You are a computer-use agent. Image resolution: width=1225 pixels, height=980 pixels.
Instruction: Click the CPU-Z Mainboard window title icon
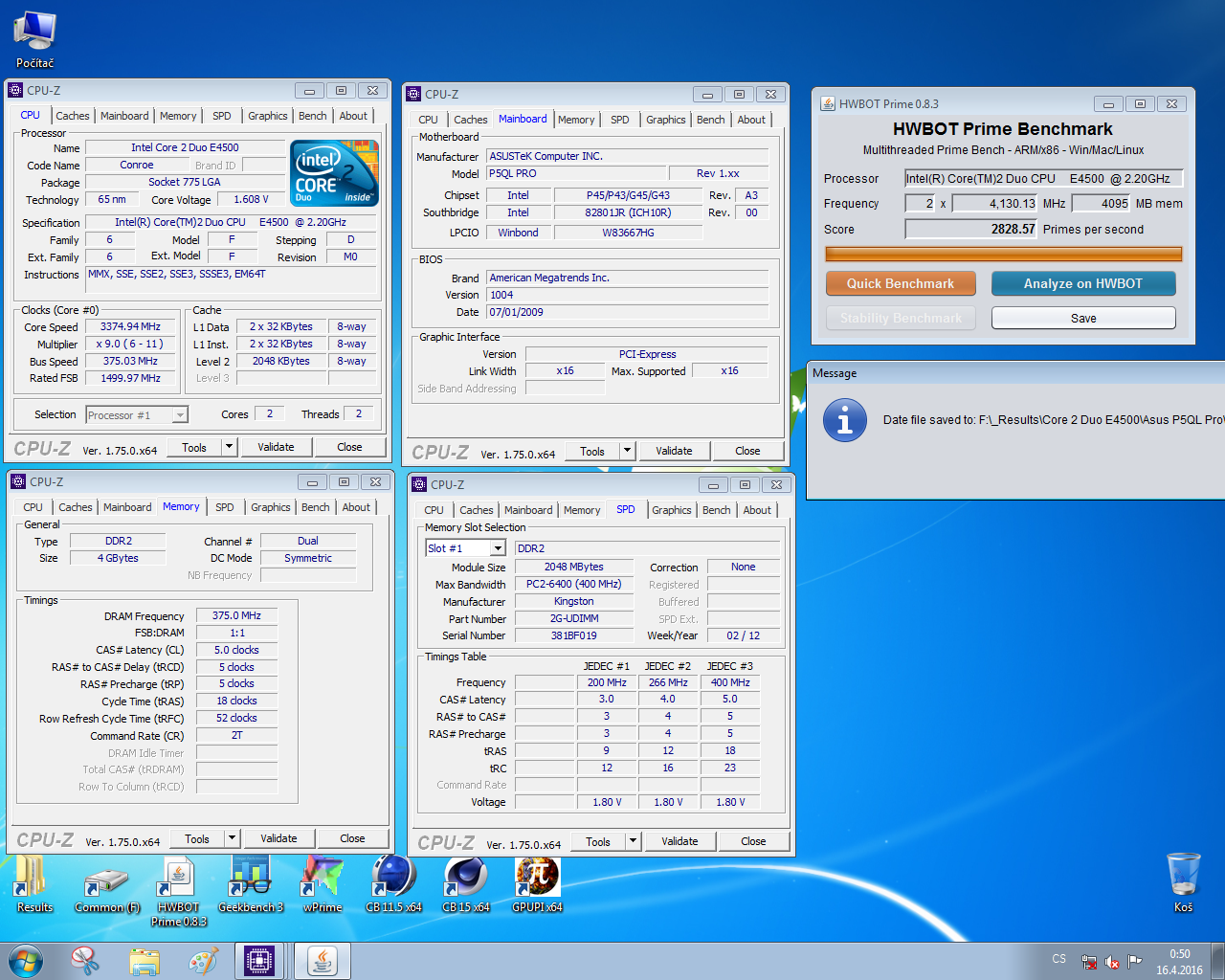413,94
